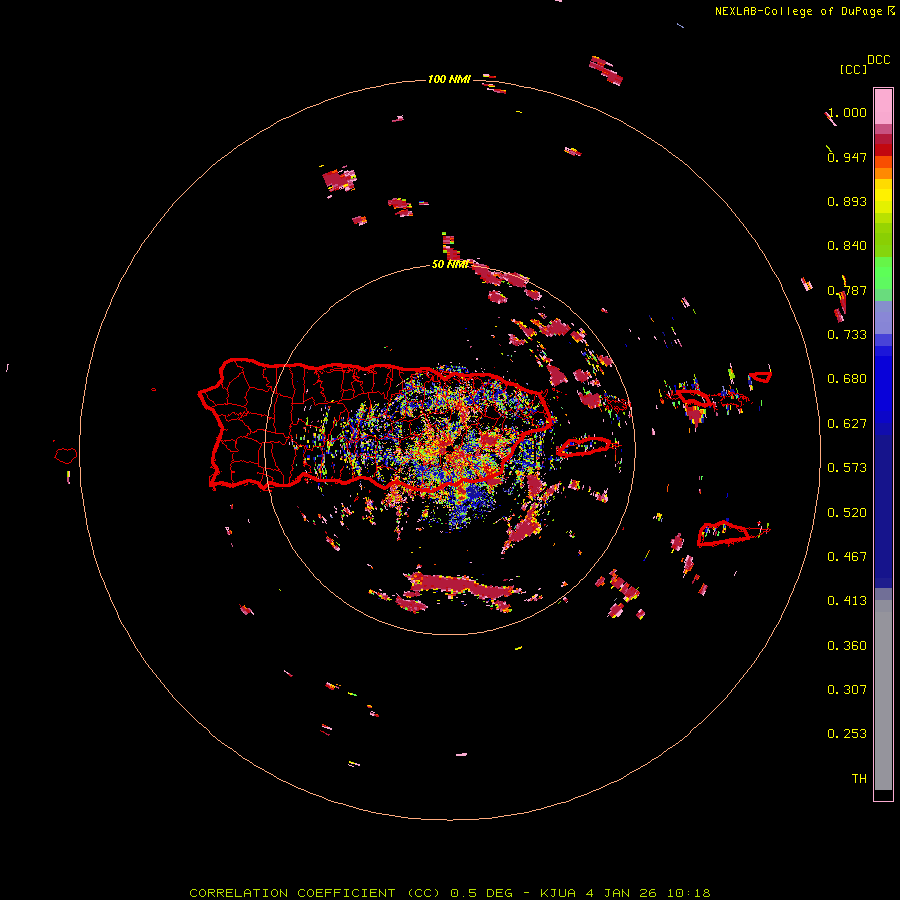Click the KJUA station identifier in the footer
The height and width of the screenshot is (900, 900).
(558, 893)
